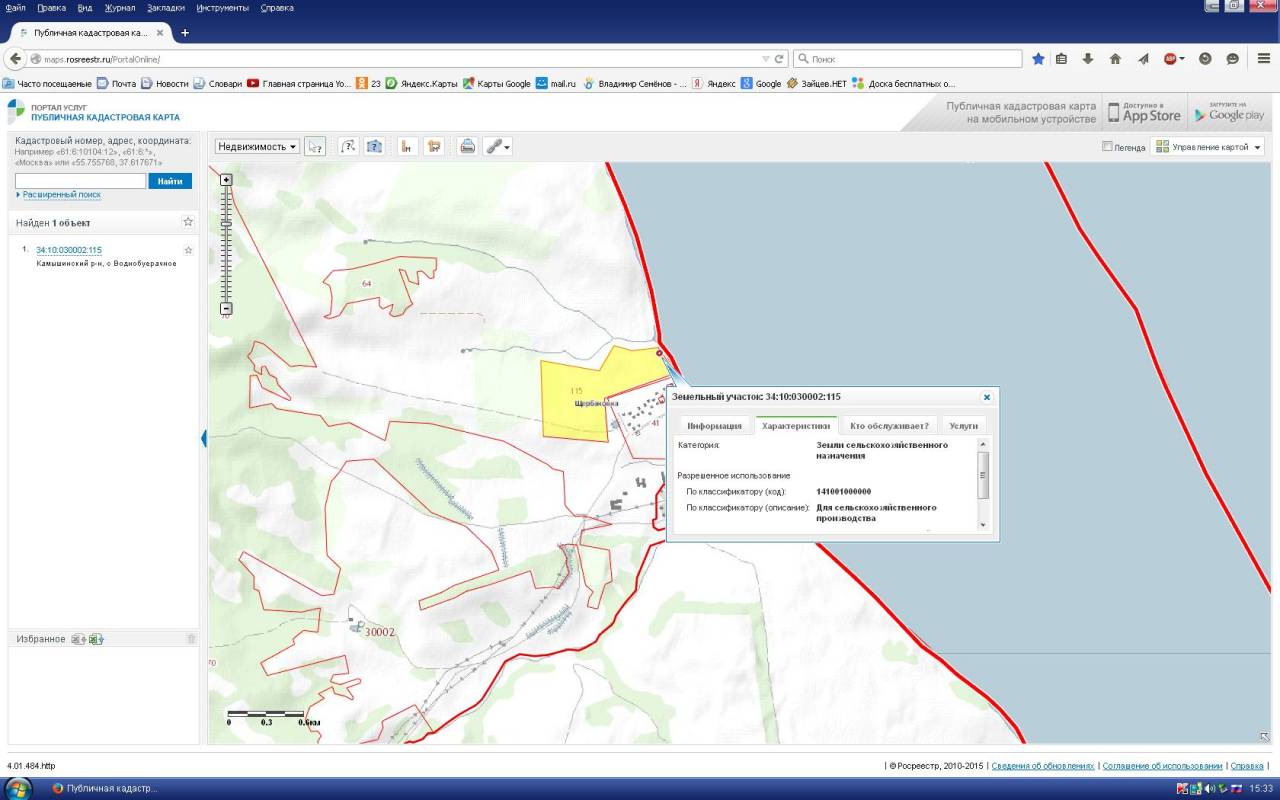This screenshot has height=800, width=1280.
Task: Zoom out with the minus button
Action: pos(226,308)
